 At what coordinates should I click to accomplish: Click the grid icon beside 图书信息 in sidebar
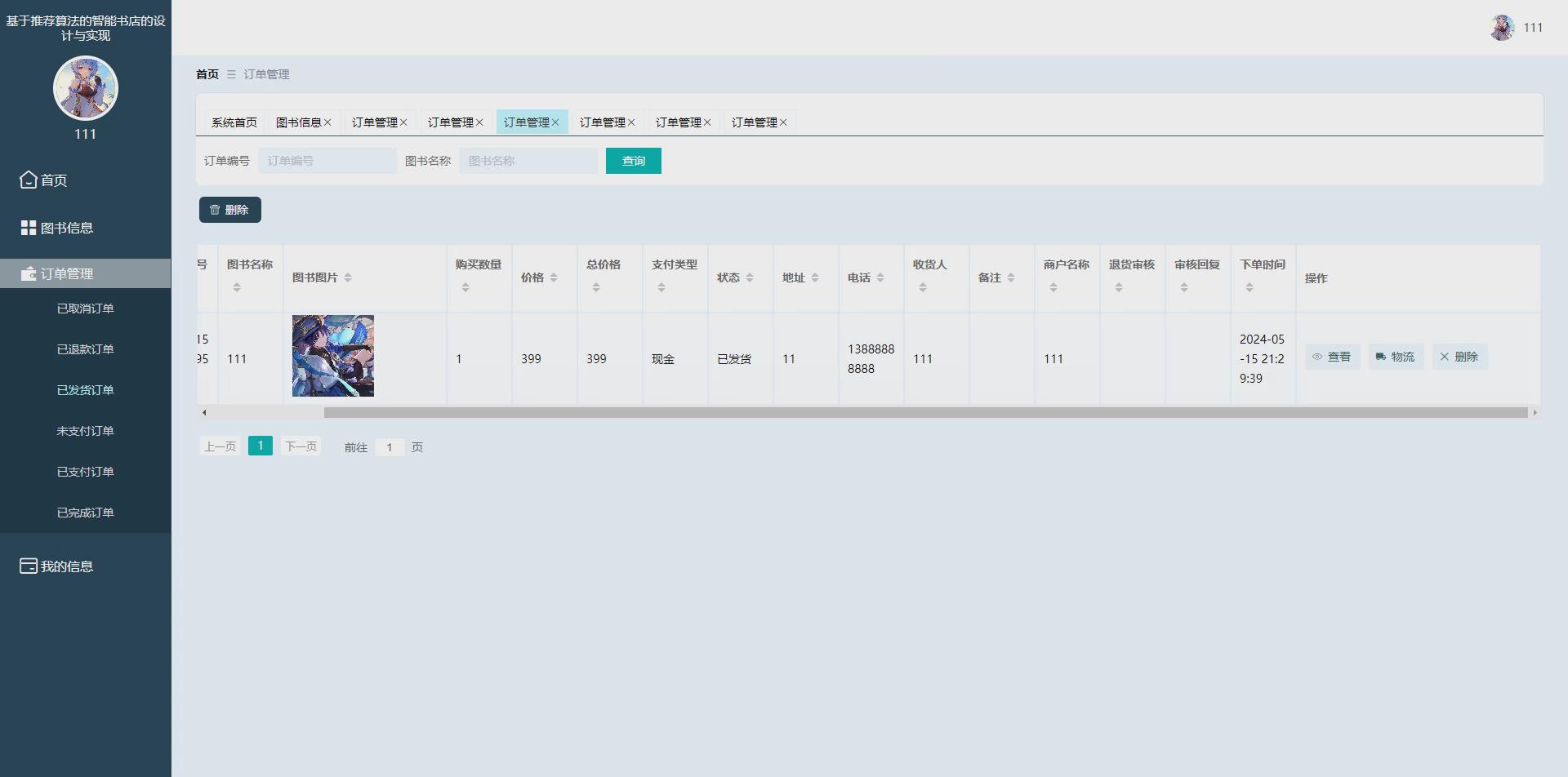(29, 228)
